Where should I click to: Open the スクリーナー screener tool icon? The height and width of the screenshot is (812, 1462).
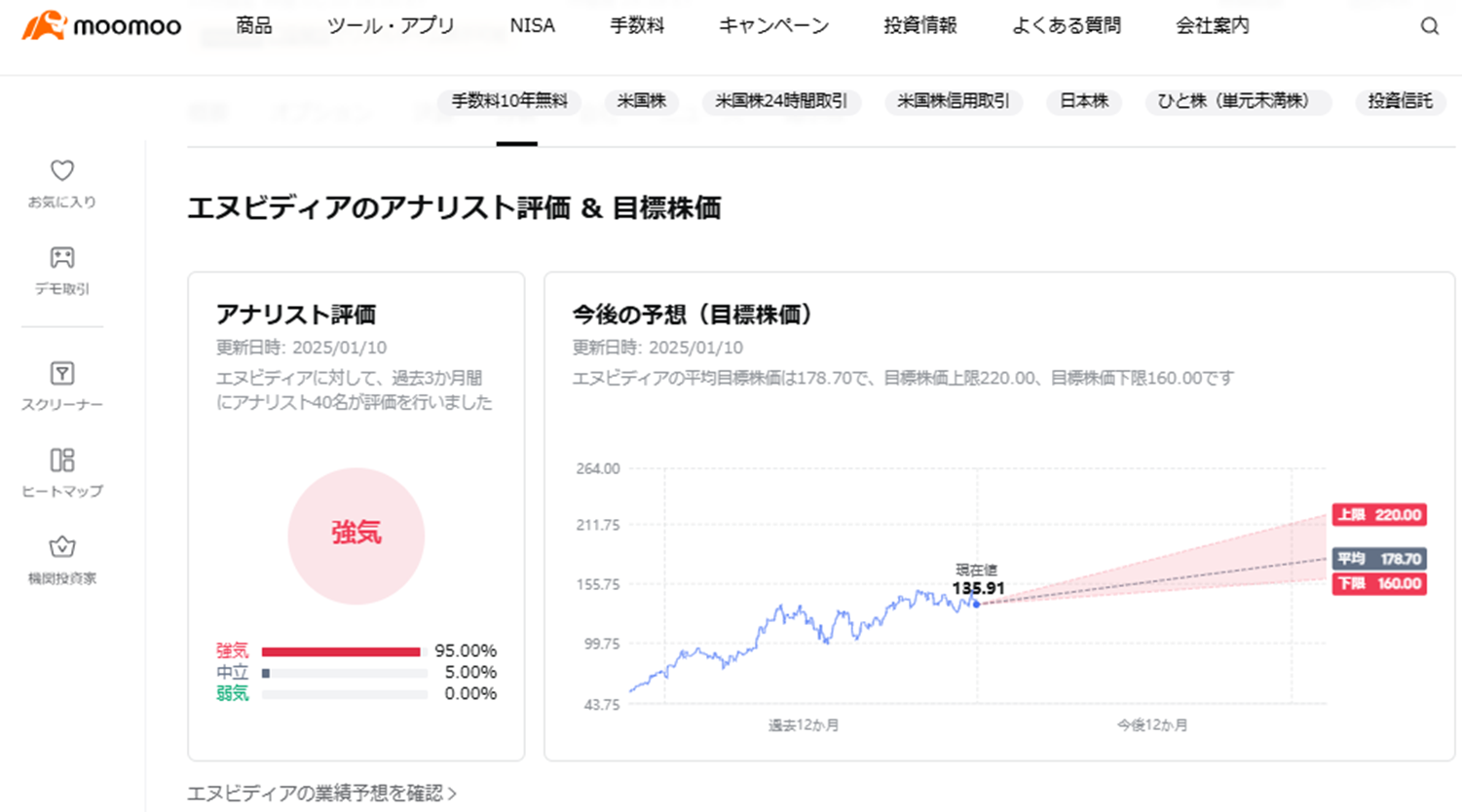tap(60, 388)
